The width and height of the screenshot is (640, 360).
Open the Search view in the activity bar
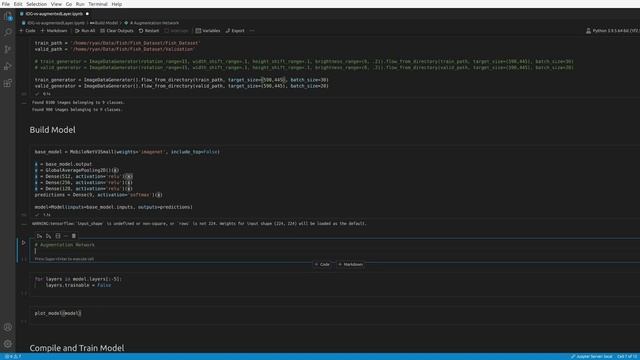(8, 32)
